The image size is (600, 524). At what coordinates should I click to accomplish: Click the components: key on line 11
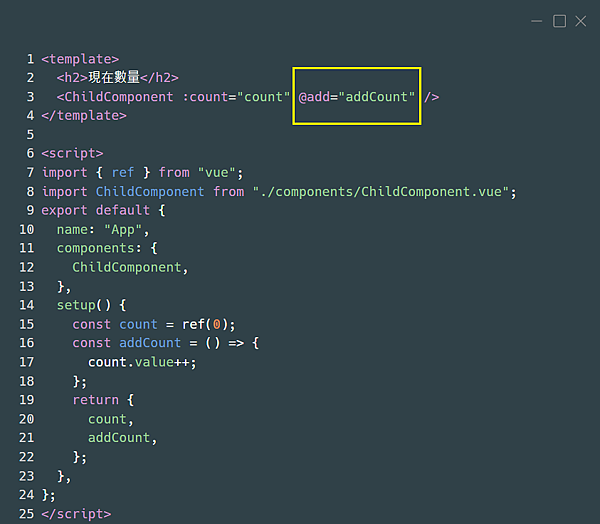(x=99, y=248)
